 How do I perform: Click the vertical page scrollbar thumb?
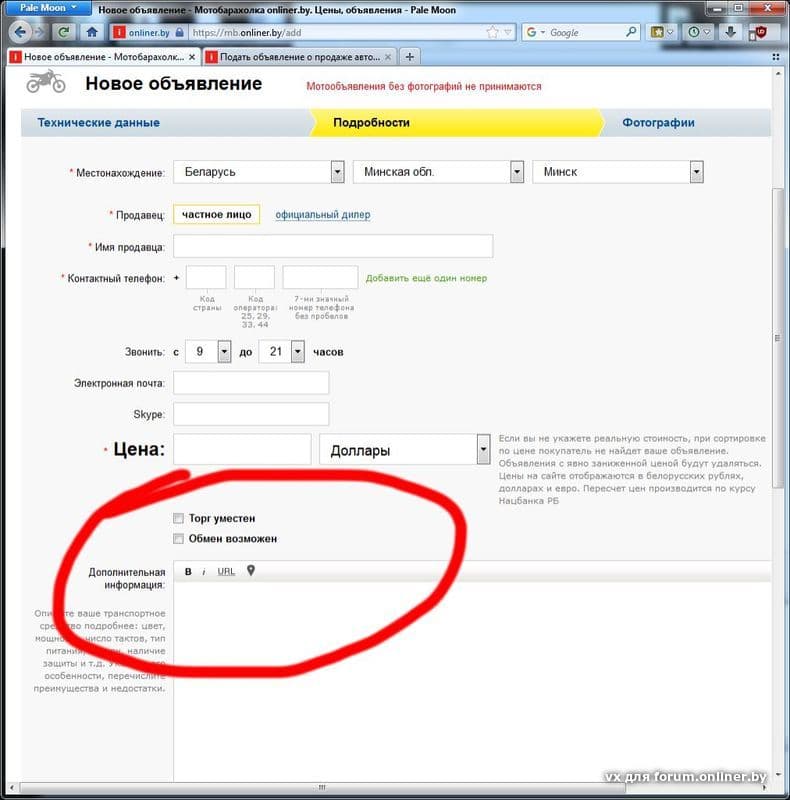778,338
